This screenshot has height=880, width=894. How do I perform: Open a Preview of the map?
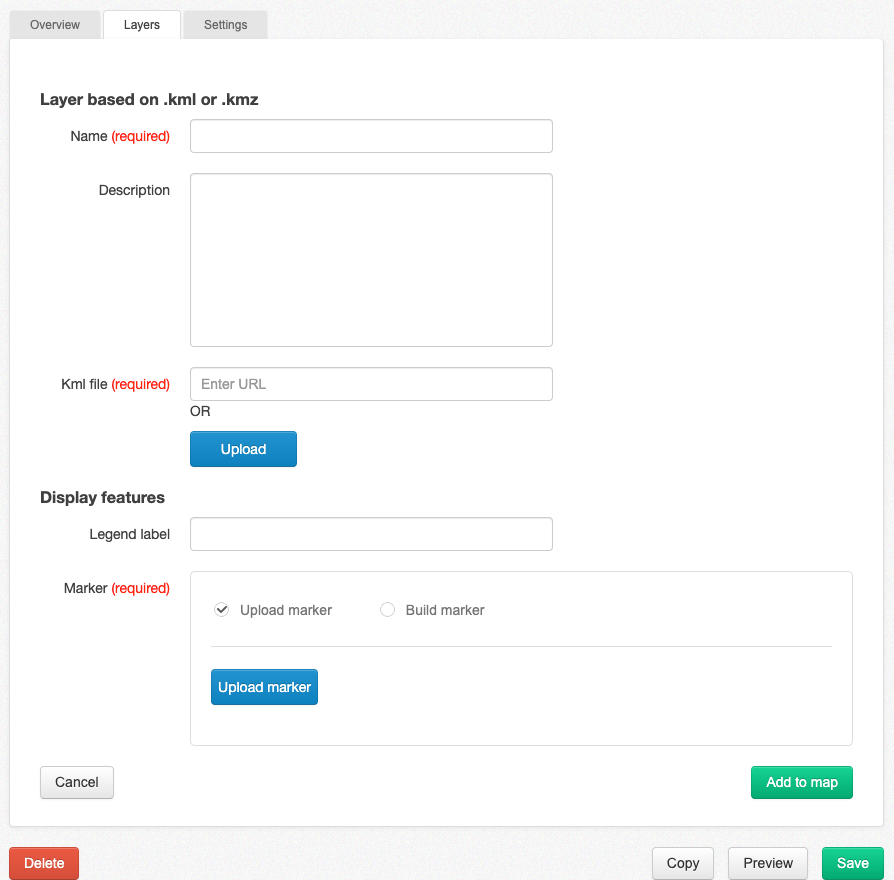[x=767, y=863]
